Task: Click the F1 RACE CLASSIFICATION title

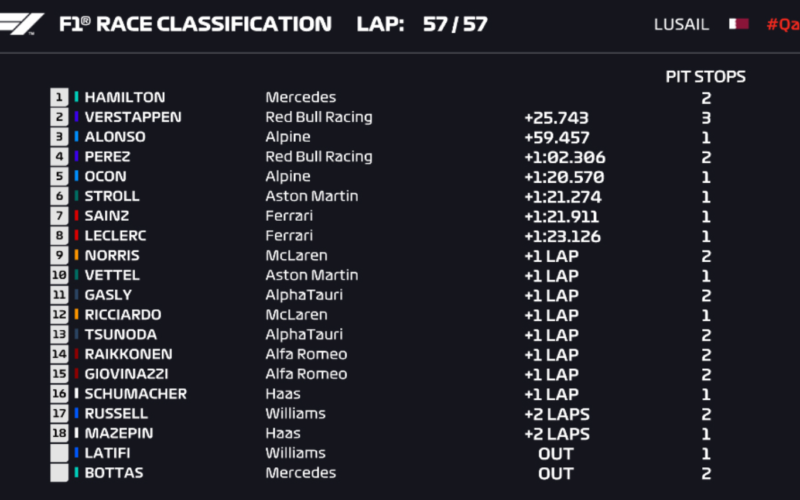Action: pyautogui.click(x=195, y=24)
